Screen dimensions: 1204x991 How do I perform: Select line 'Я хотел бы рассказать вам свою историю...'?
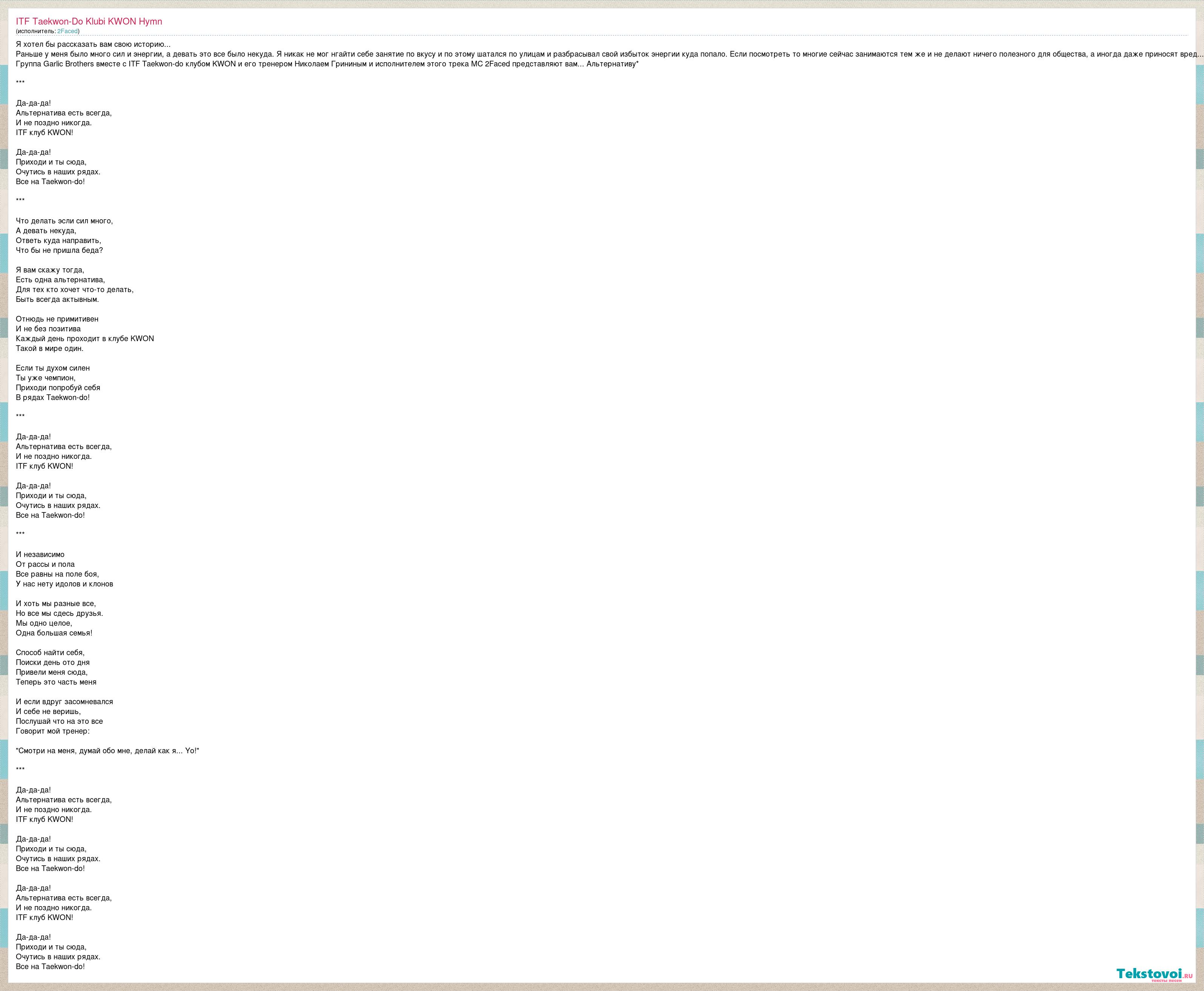93,44
